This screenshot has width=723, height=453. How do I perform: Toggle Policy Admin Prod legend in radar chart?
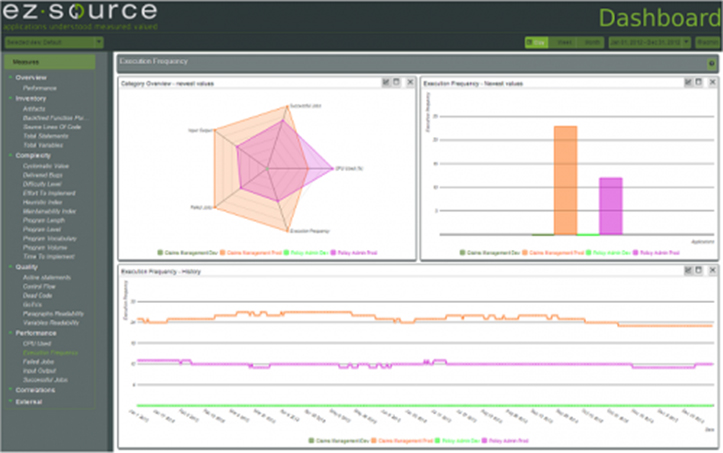pos(354,253)
